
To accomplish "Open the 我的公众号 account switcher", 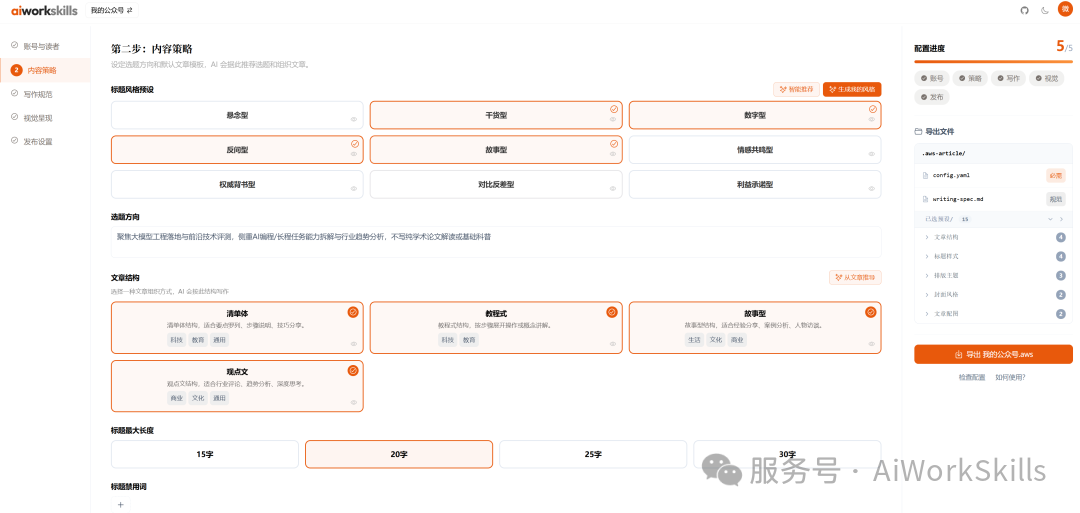I will pos(112,10).
